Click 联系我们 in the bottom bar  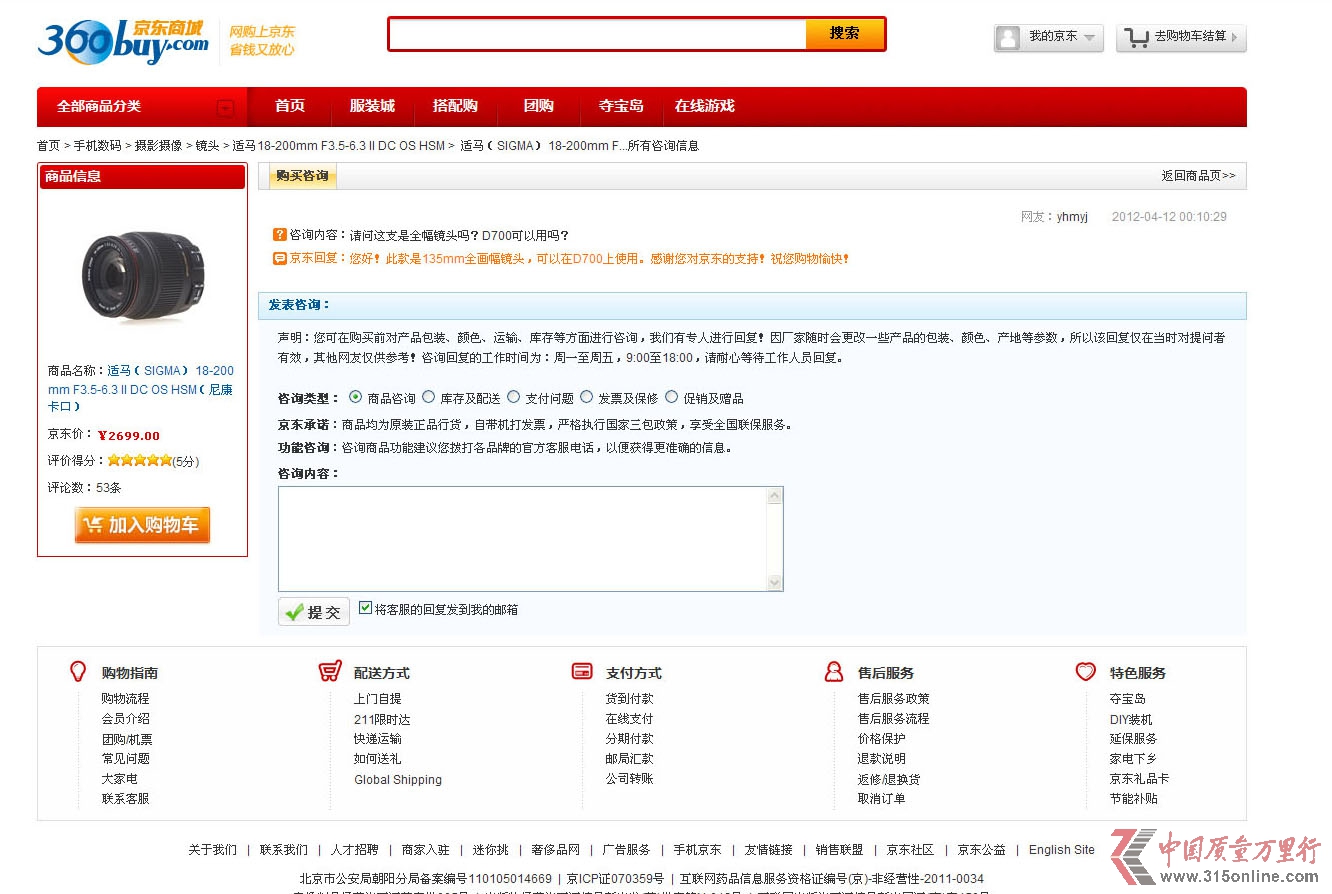[284, 850]
